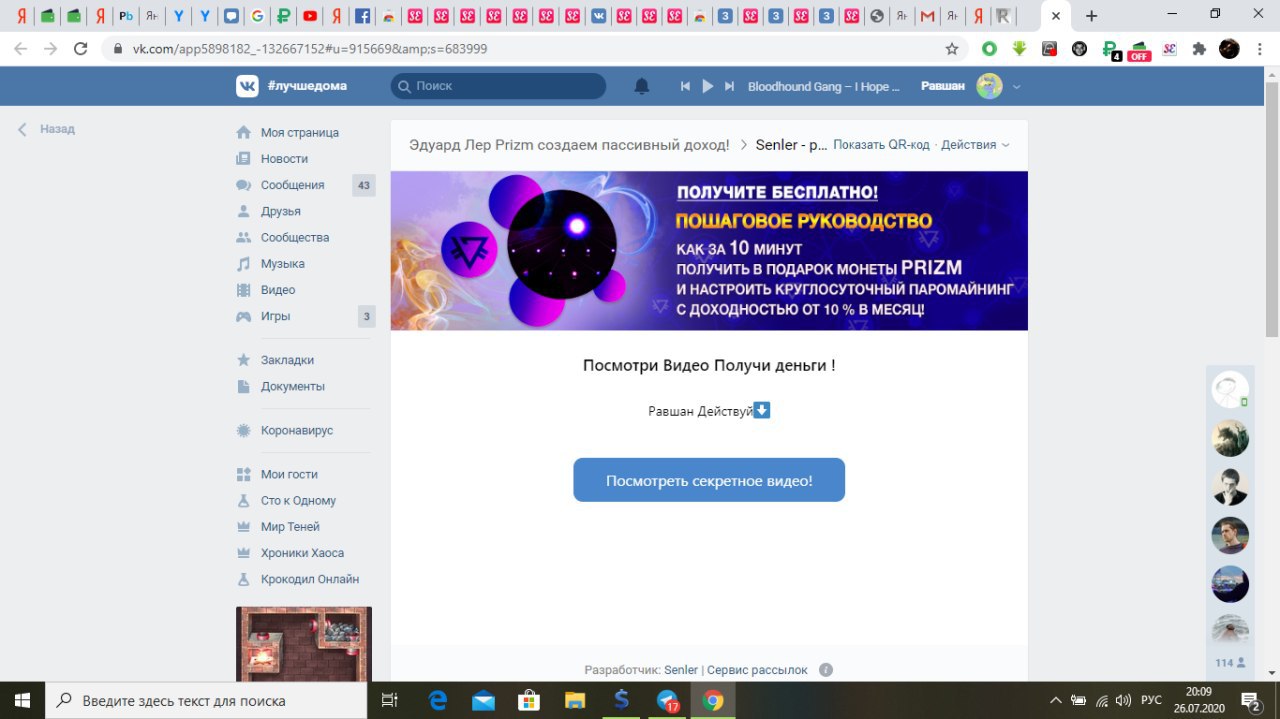Switch to the YouTube tab
This screenshot has width=1280, height=719.
pos(310,16)
